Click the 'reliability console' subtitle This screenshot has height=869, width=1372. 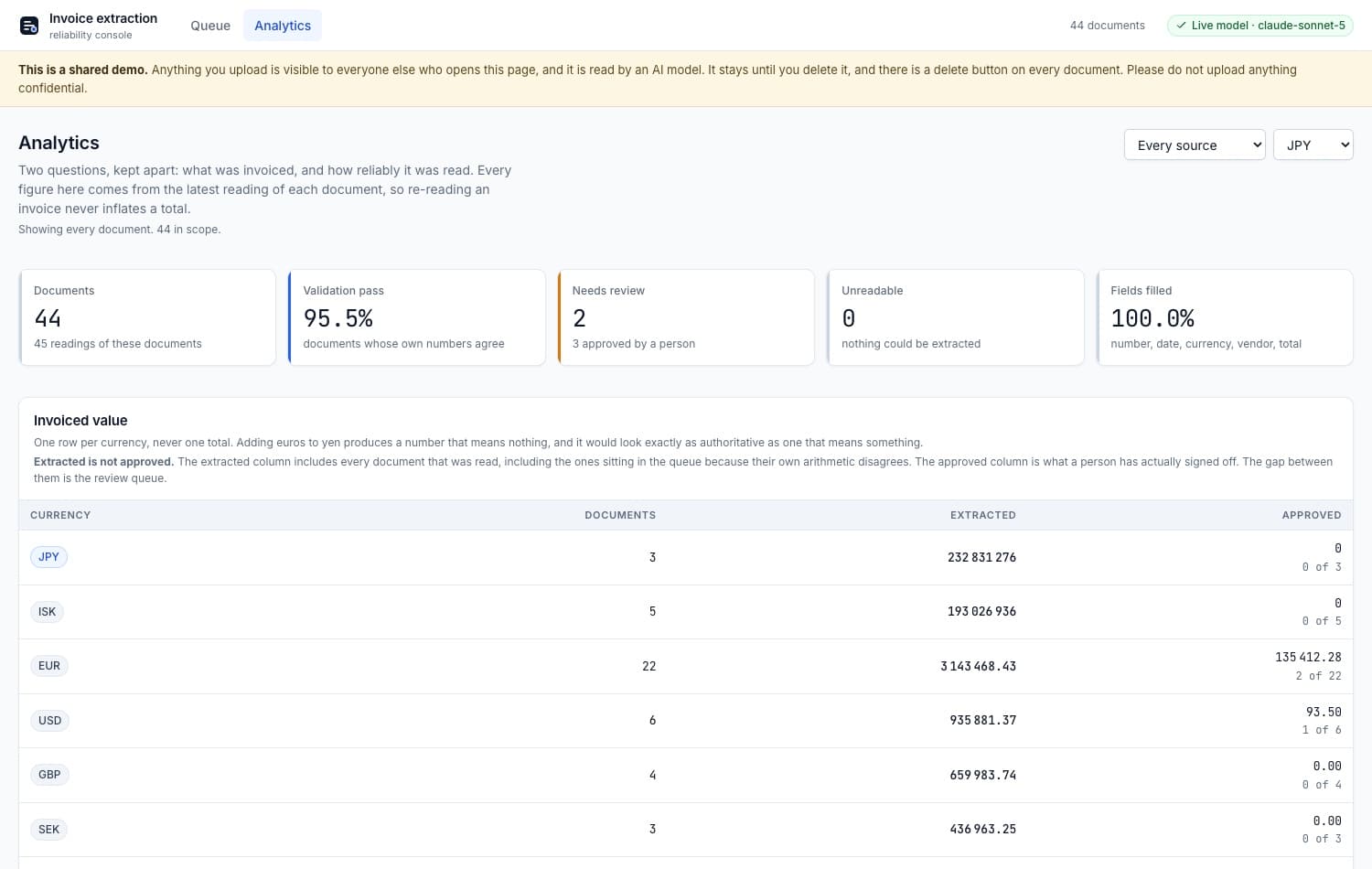click(91, 36)
